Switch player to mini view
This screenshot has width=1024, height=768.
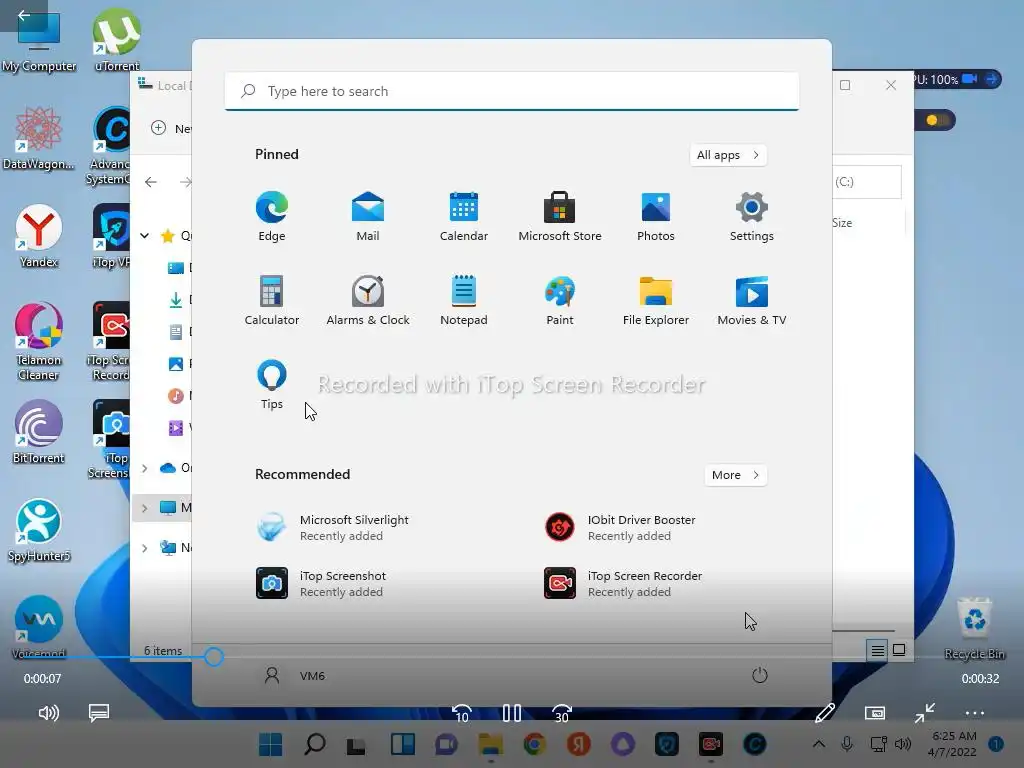pos(874,712)
